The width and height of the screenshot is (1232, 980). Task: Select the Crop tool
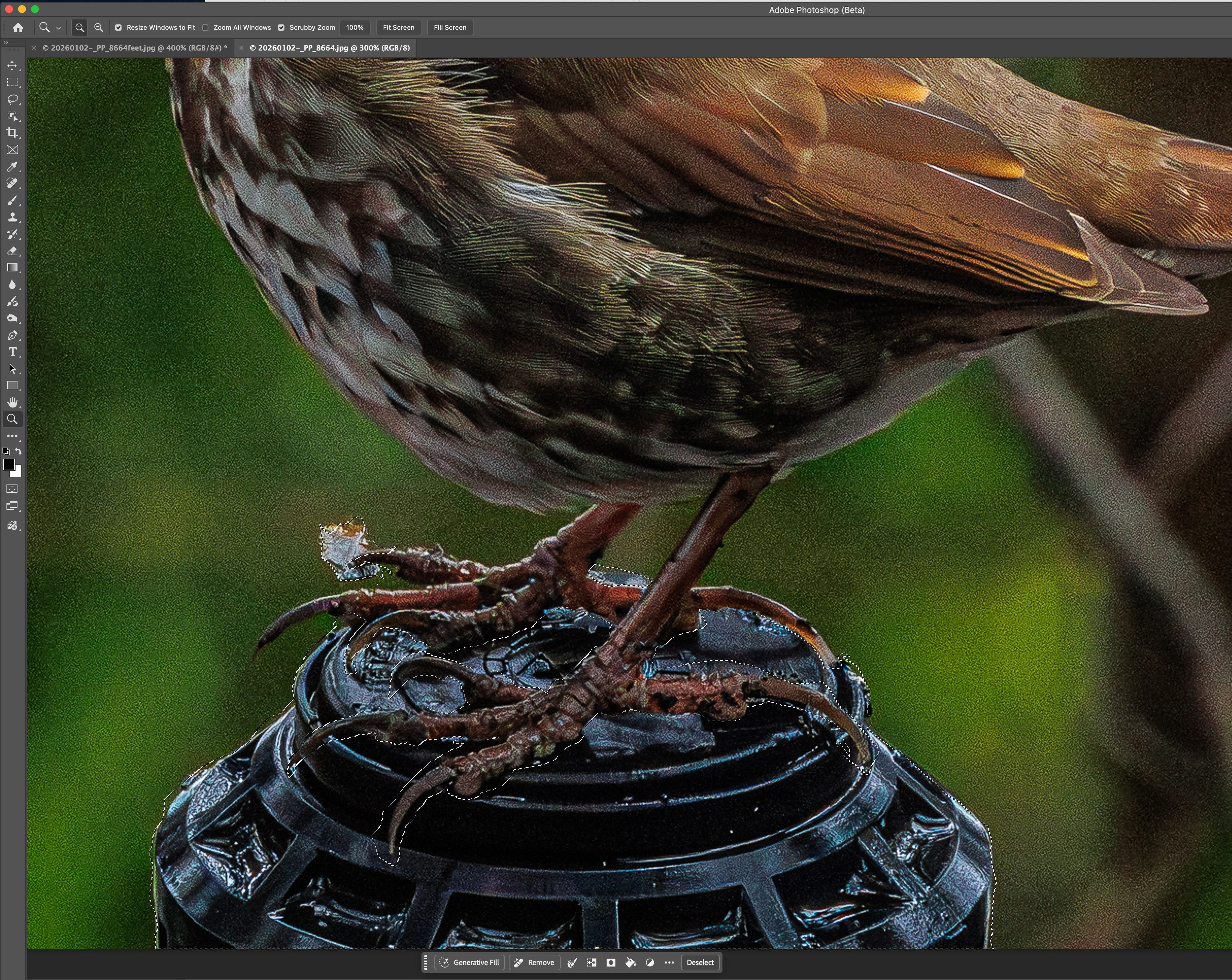point(12,133)
